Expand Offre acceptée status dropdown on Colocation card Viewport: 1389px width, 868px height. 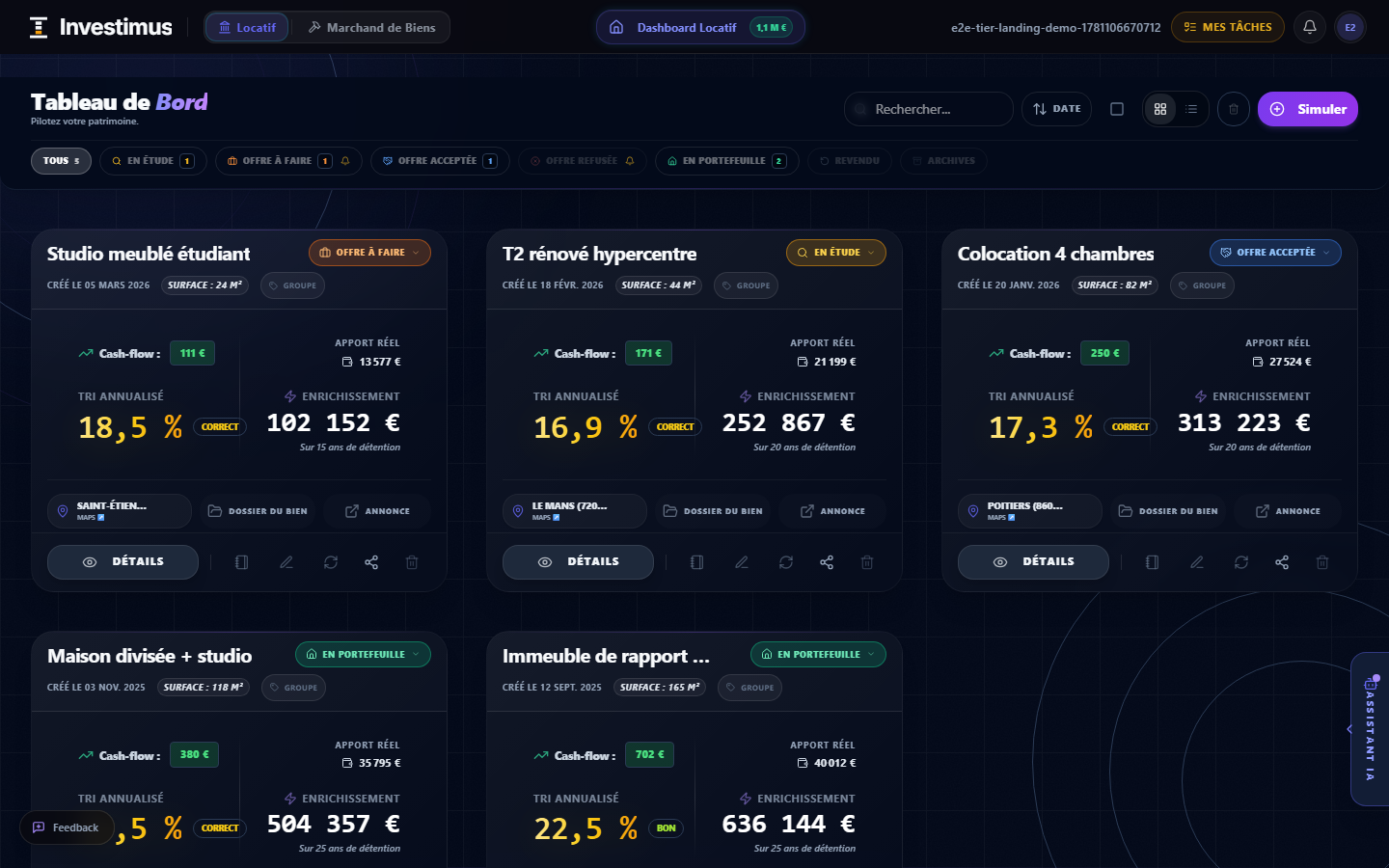point(1275,253)
